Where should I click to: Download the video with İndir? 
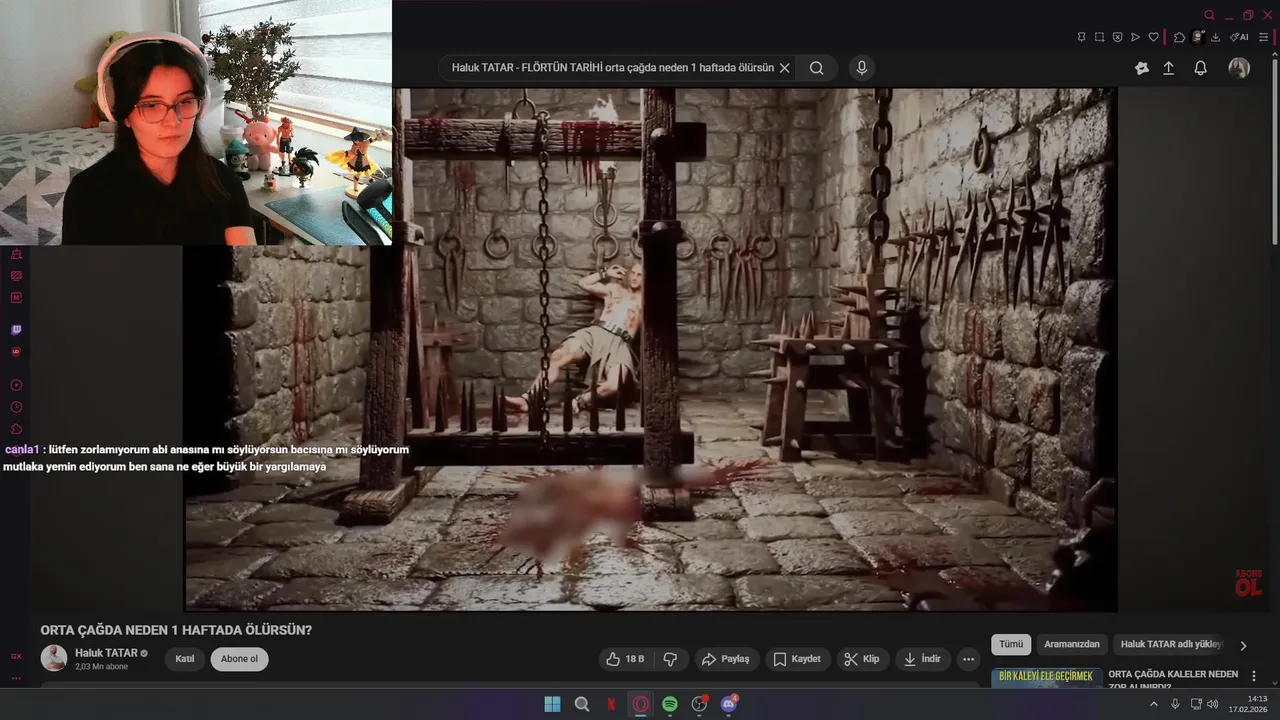[923, 659]
